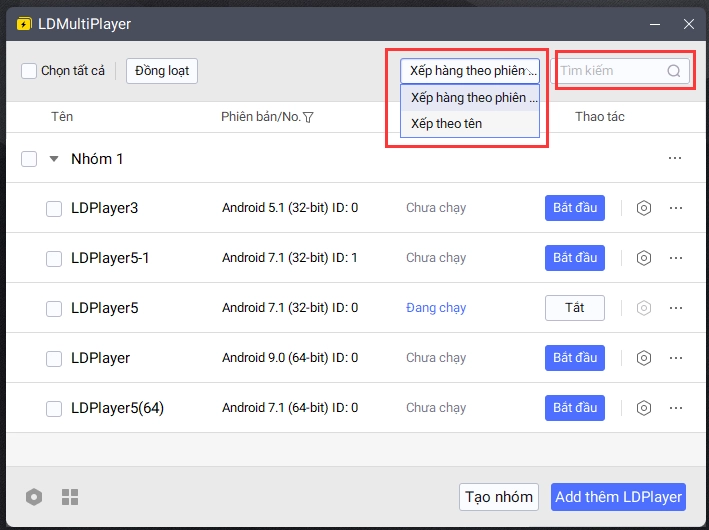The width and height of the screenshot is (709, 530).
Task: Close the LDMultiPlayer window
Action: coord(689,24)
